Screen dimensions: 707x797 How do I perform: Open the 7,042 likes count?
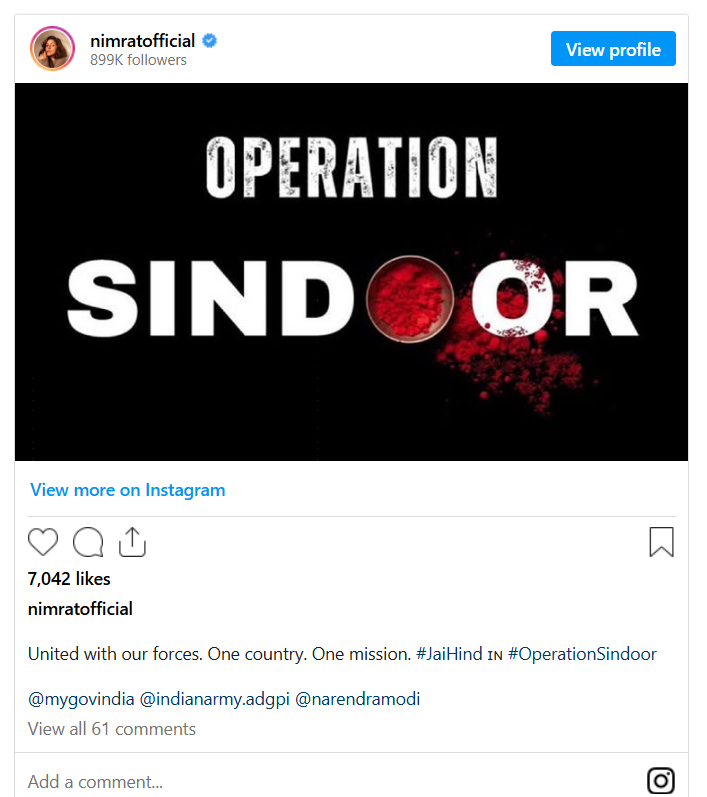(x=69, y=579)
